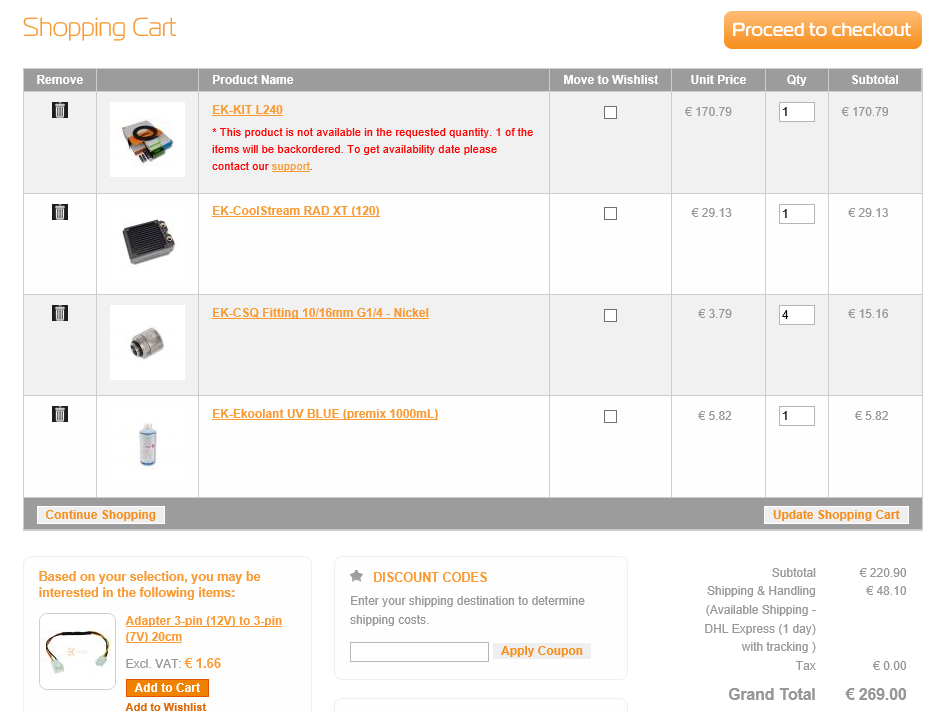Click Continue Shopping button
This screenshot has width=932, height=712.
100,515
